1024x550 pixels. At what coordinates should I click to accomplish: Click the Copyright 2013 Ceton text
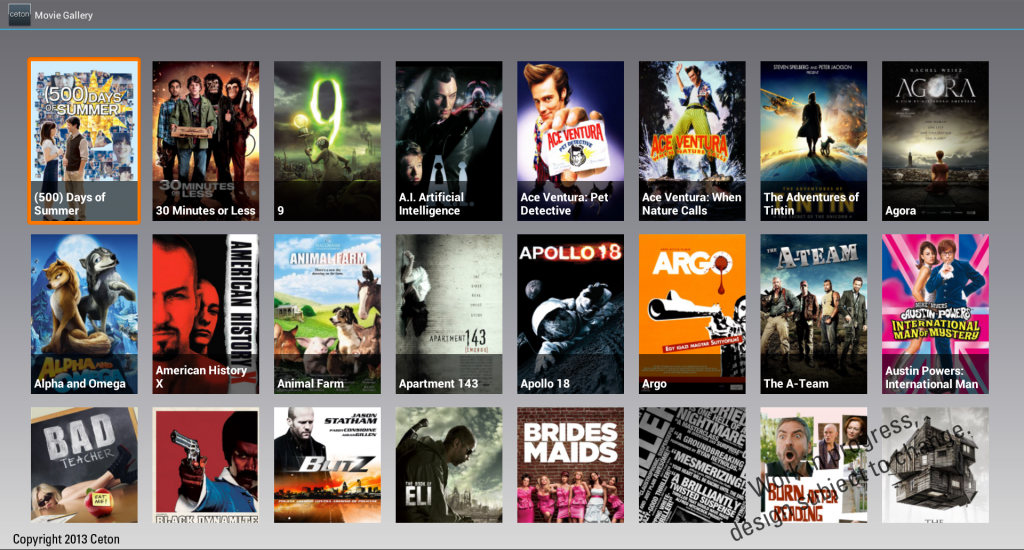click(66, 539)
